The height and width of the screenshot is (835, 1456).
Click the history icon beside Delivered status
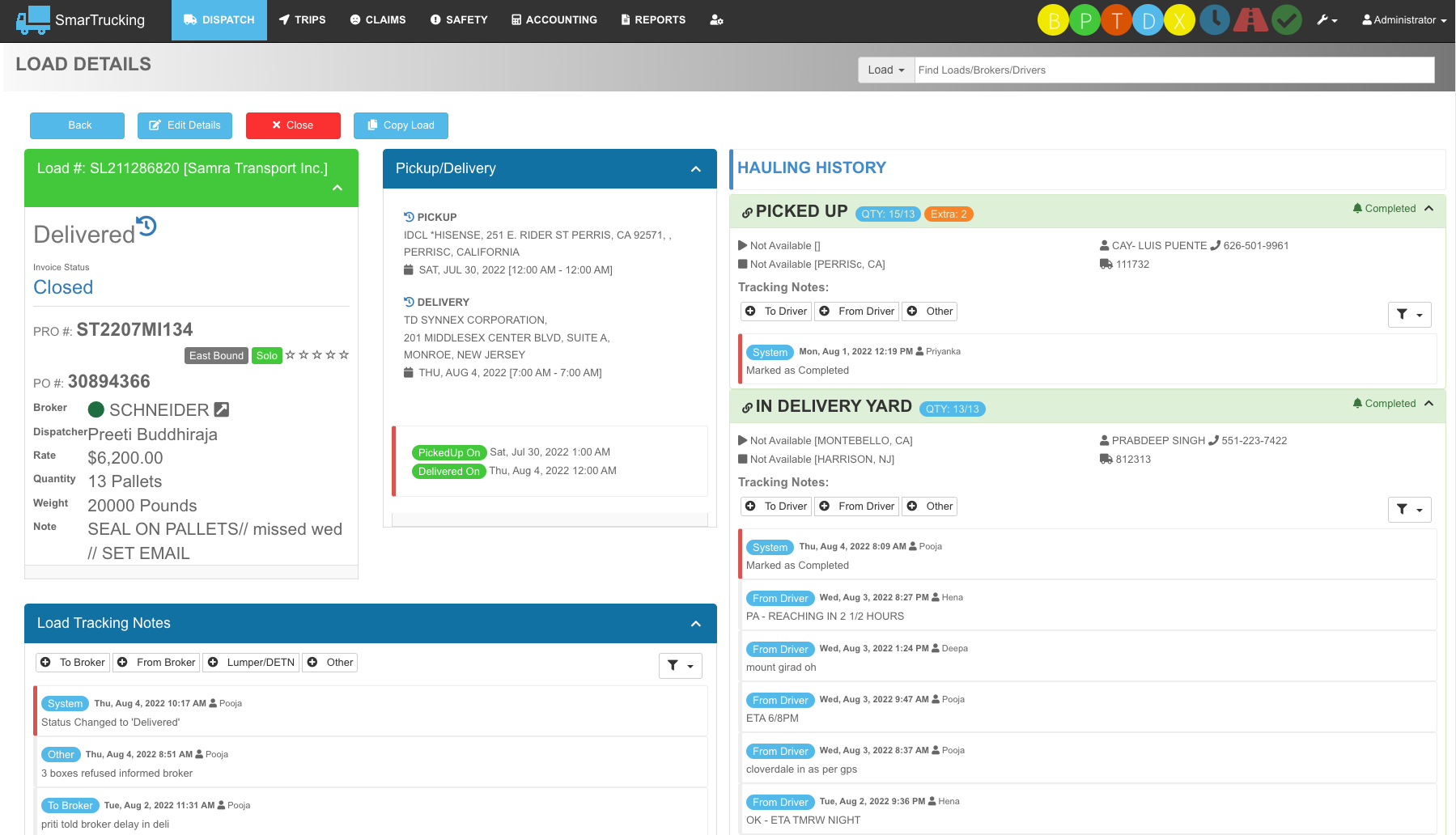pyautogui.click(x=146, y=227)
